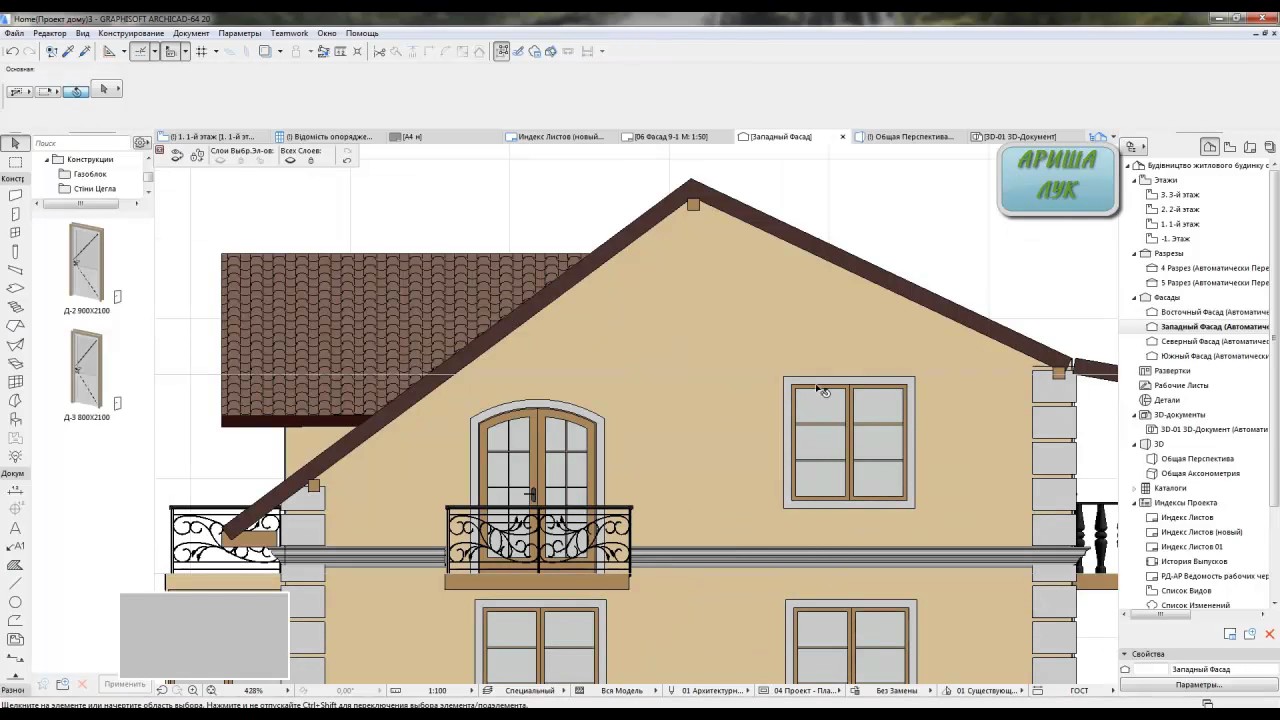Select the Arrow selection tool in toolbox
The image size is (1280, 720).
pos(15,144)
